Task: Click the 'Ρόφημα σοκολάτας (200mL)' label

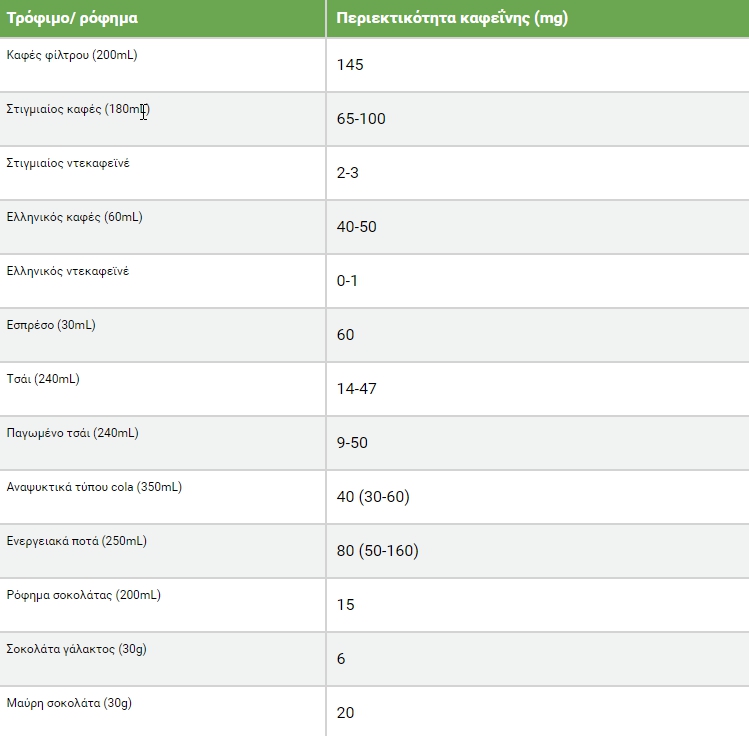Action: [84, 595]
